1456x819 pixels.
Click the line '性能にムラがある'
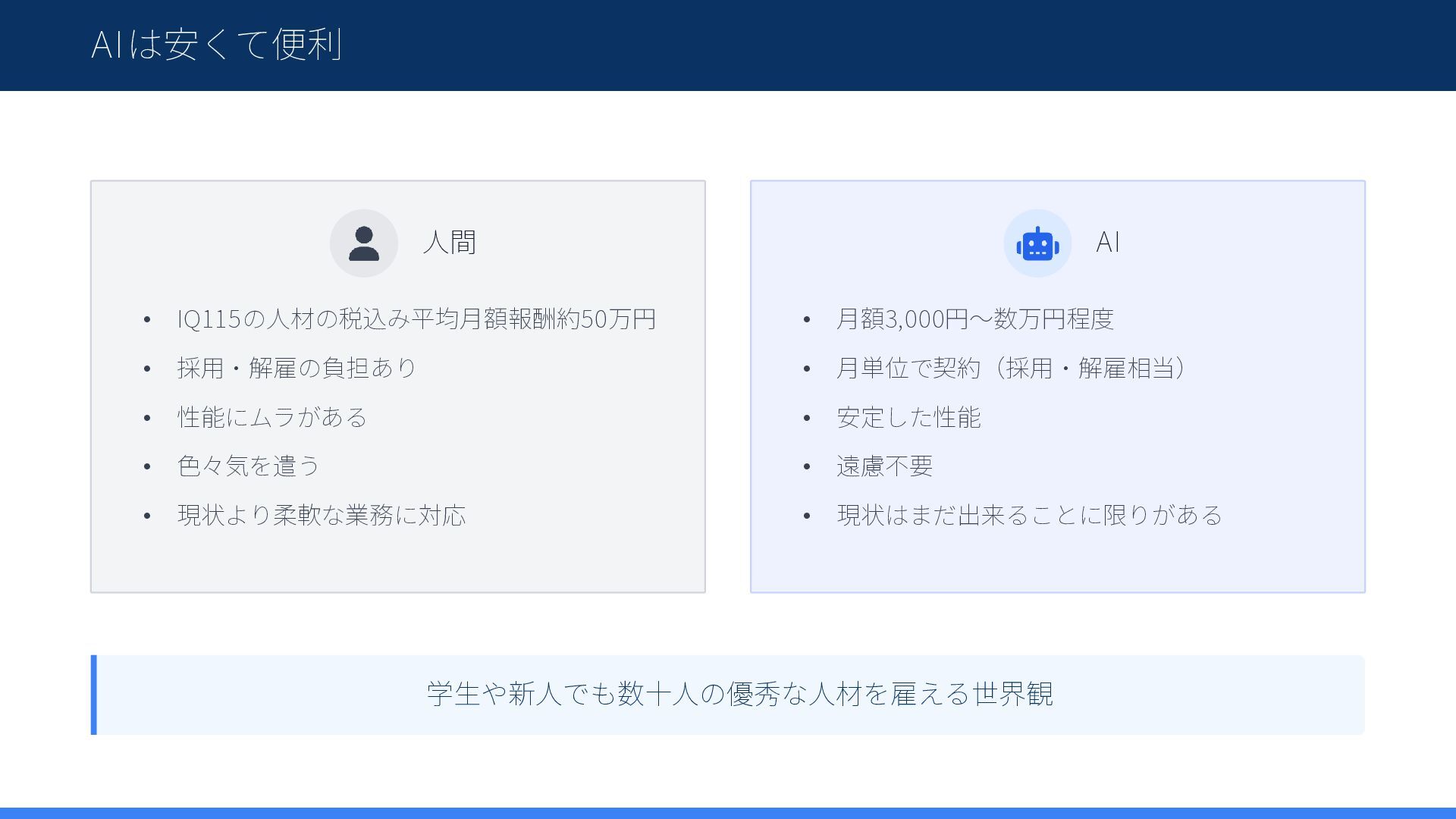[272, 418]
